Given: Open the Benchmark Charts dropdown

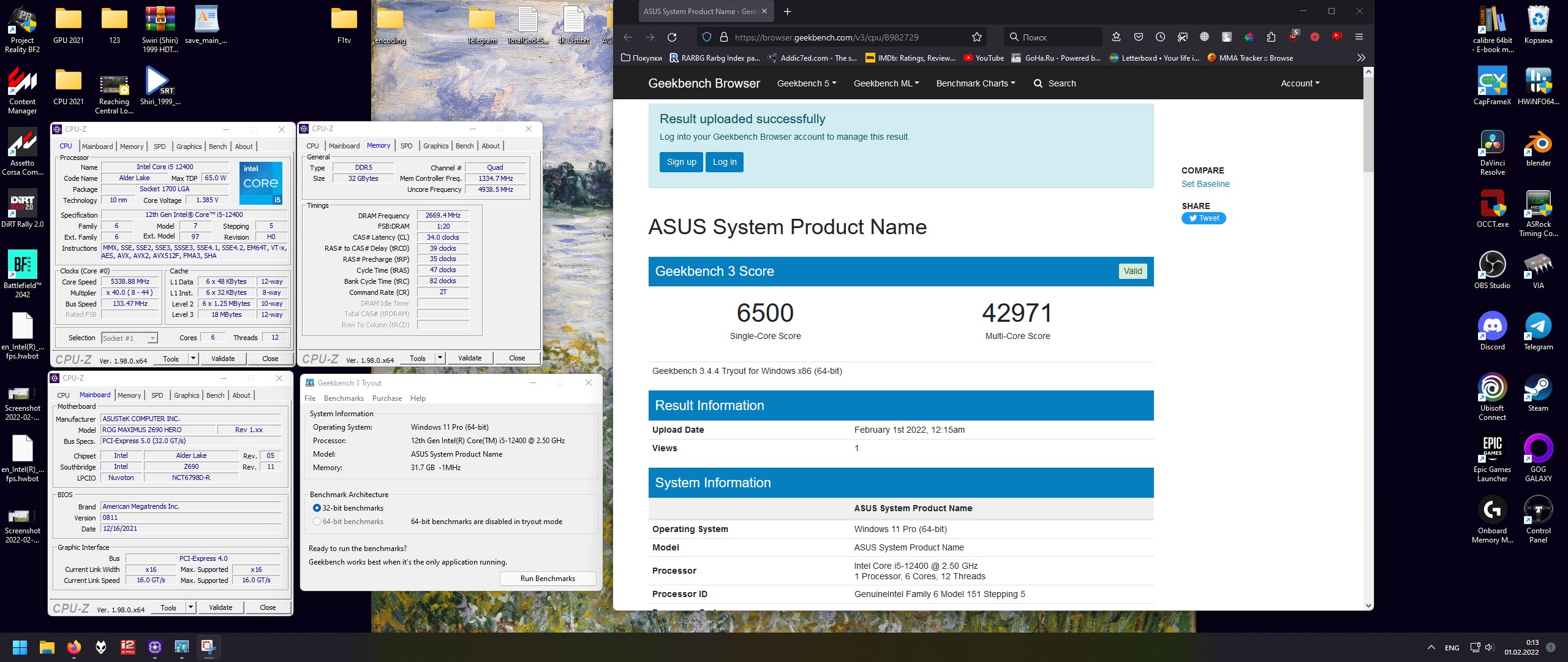Looking at the screenshot, I should (x=976, y=83).
